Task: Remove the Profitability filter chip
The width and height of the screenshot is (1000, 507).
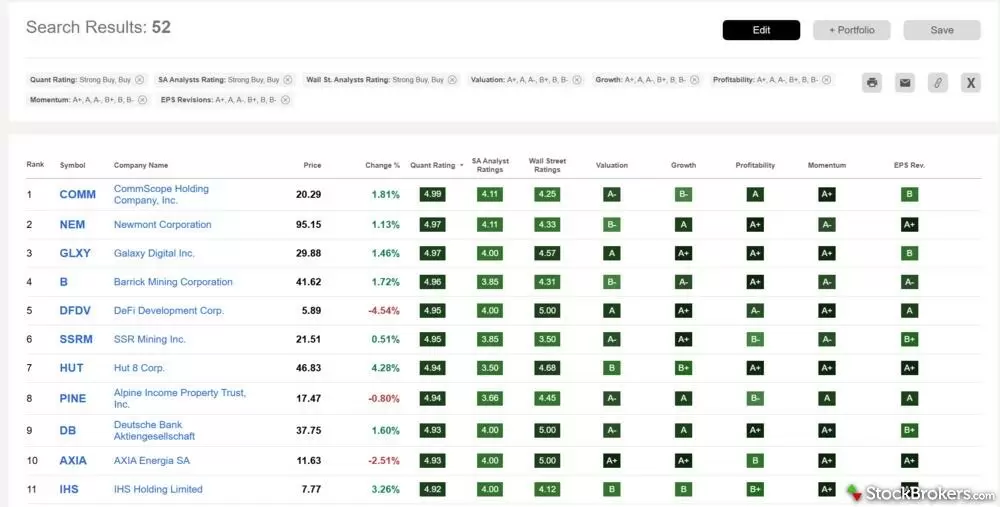Action: tap(827, 80)
